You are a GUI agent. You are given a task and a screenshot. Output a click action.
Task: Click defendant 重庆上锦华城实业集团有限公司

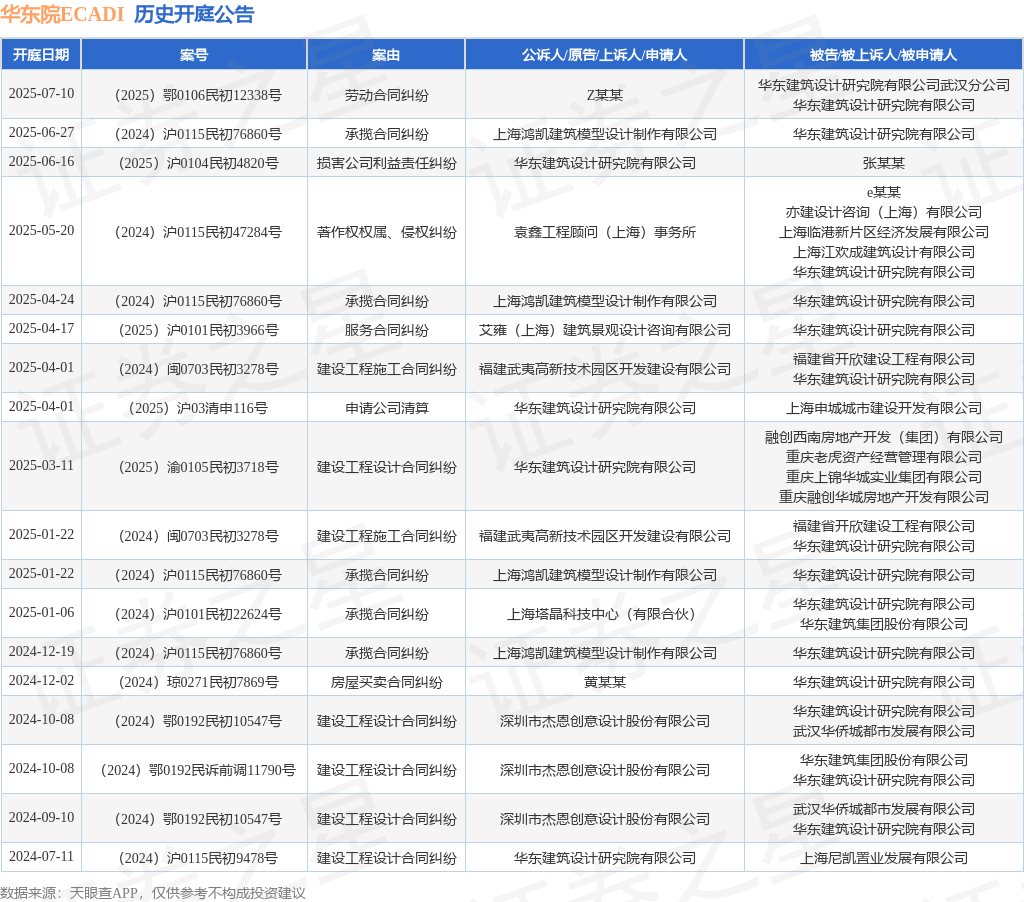[884, 477]
